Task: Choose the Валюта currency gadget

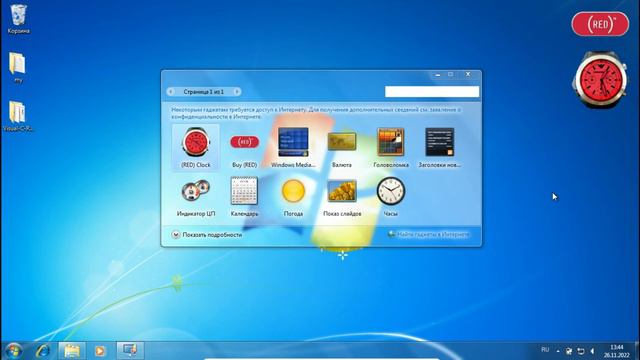Action: click(342, 147)
